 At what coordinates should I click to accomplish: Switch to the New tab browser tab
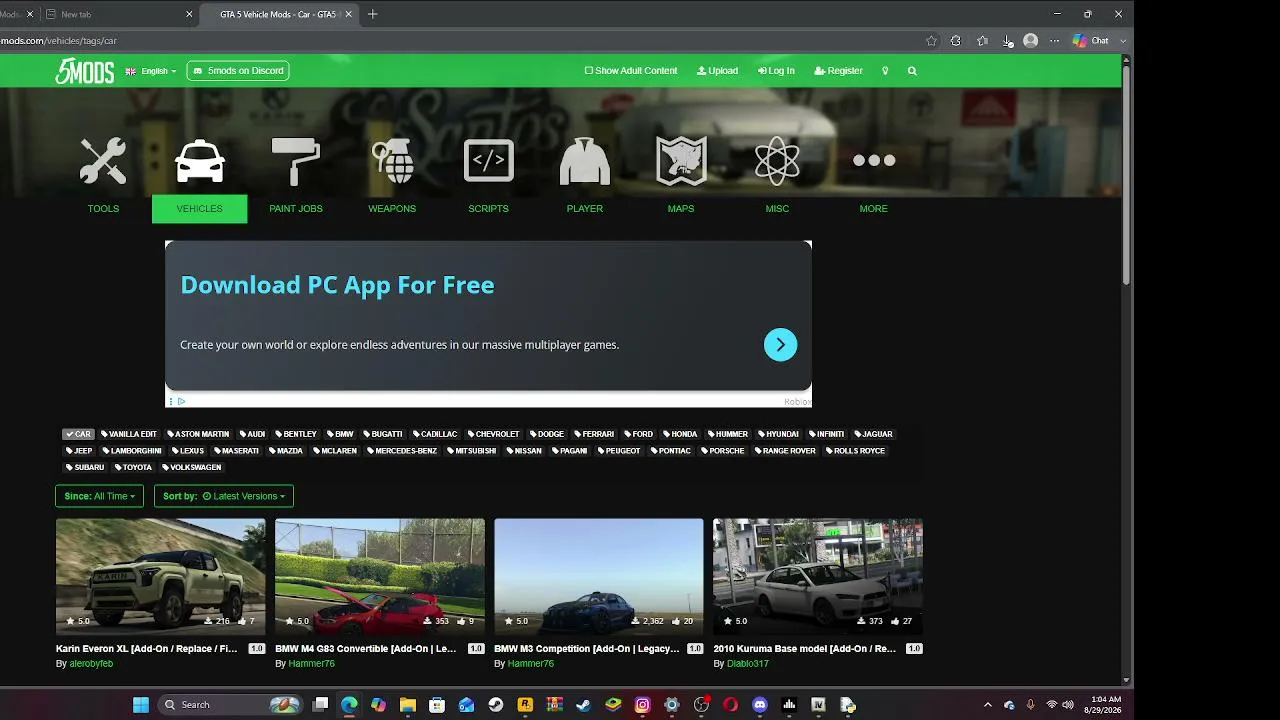click(x=119, y=14)
